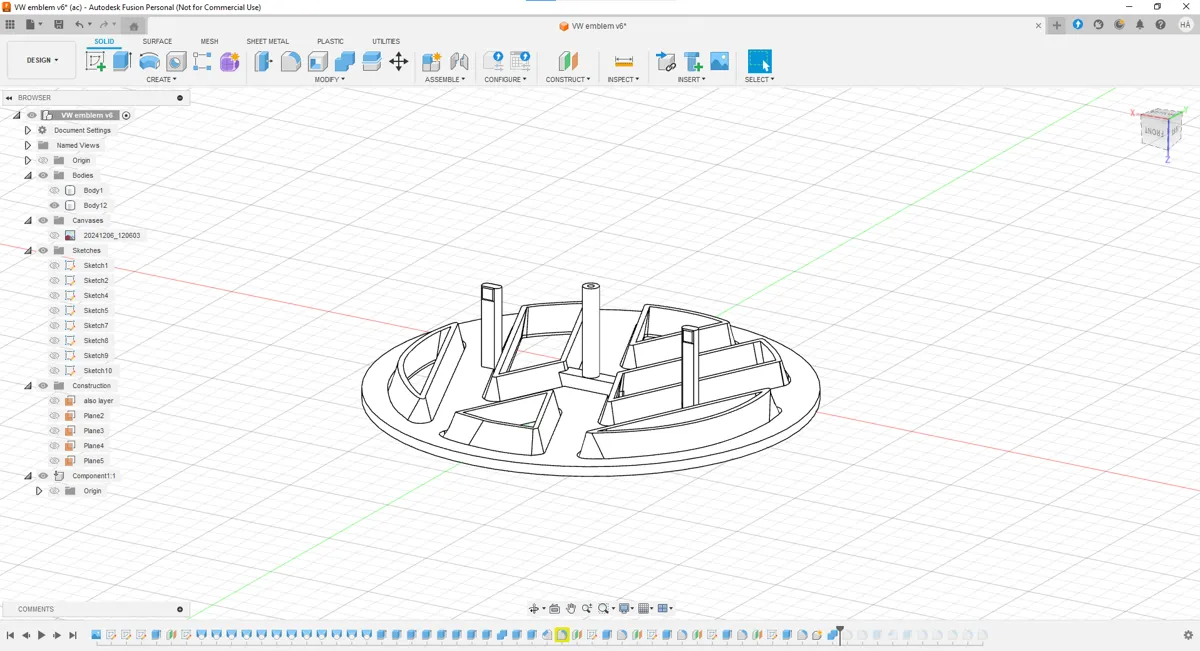Viewport: 1200px width, 651px height.
Task: Open the CONFIGURE menu
Action: [506, 79]
